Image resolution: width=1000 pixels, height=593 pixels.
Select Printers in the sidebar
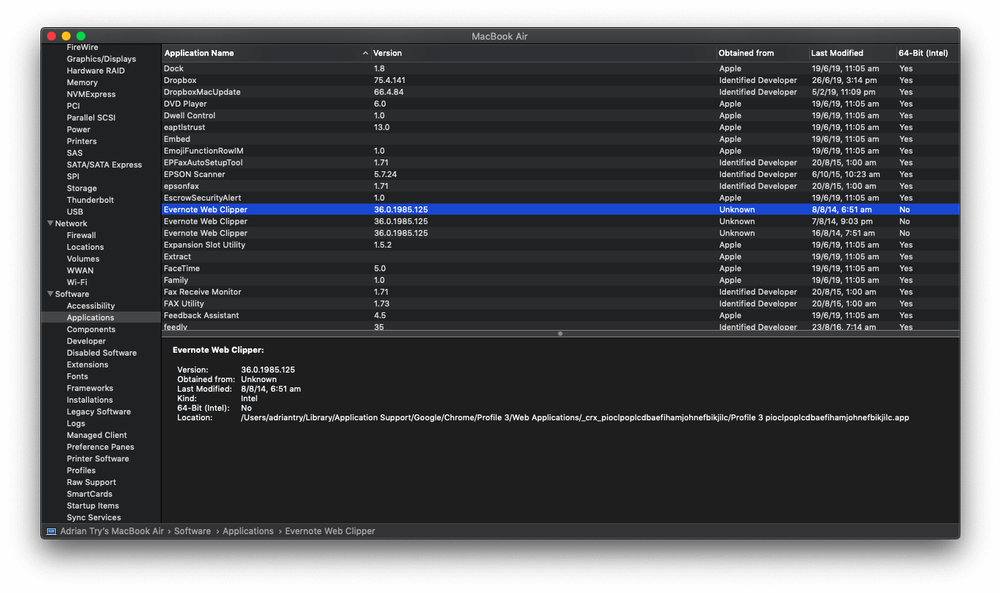(x=82, y=142)
